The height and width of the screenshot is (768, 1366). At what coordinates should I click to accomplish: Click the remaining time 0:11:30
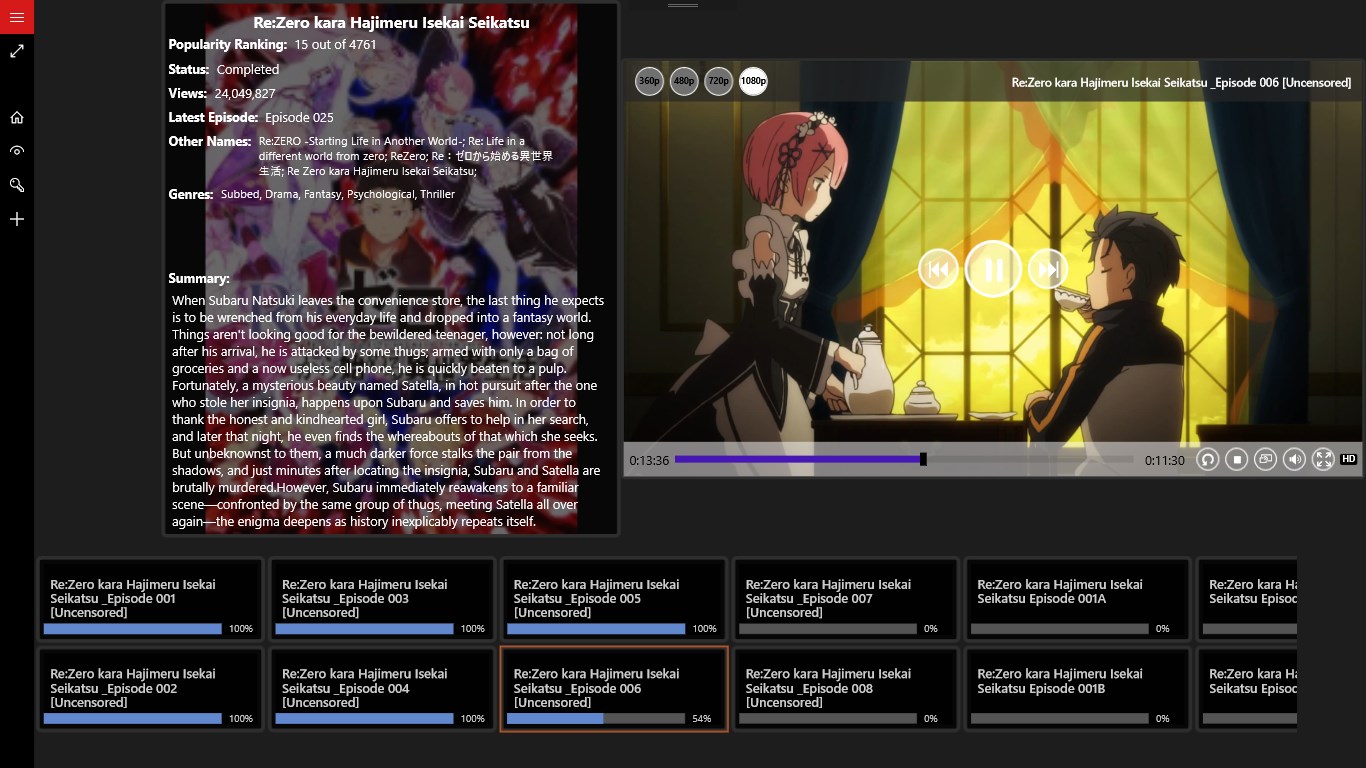click(x=1165, y=461)
